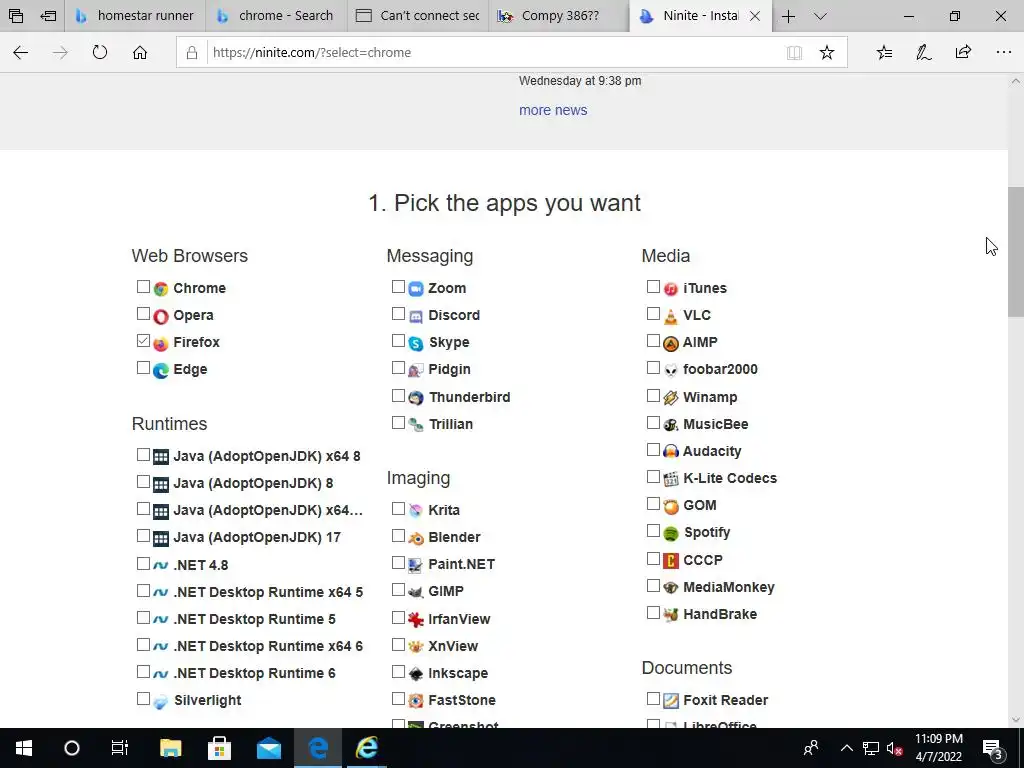The image size is (1024, 768).
Task: Click the page vertical scrollbar thumb
Action: click(x=1016, y=251)
